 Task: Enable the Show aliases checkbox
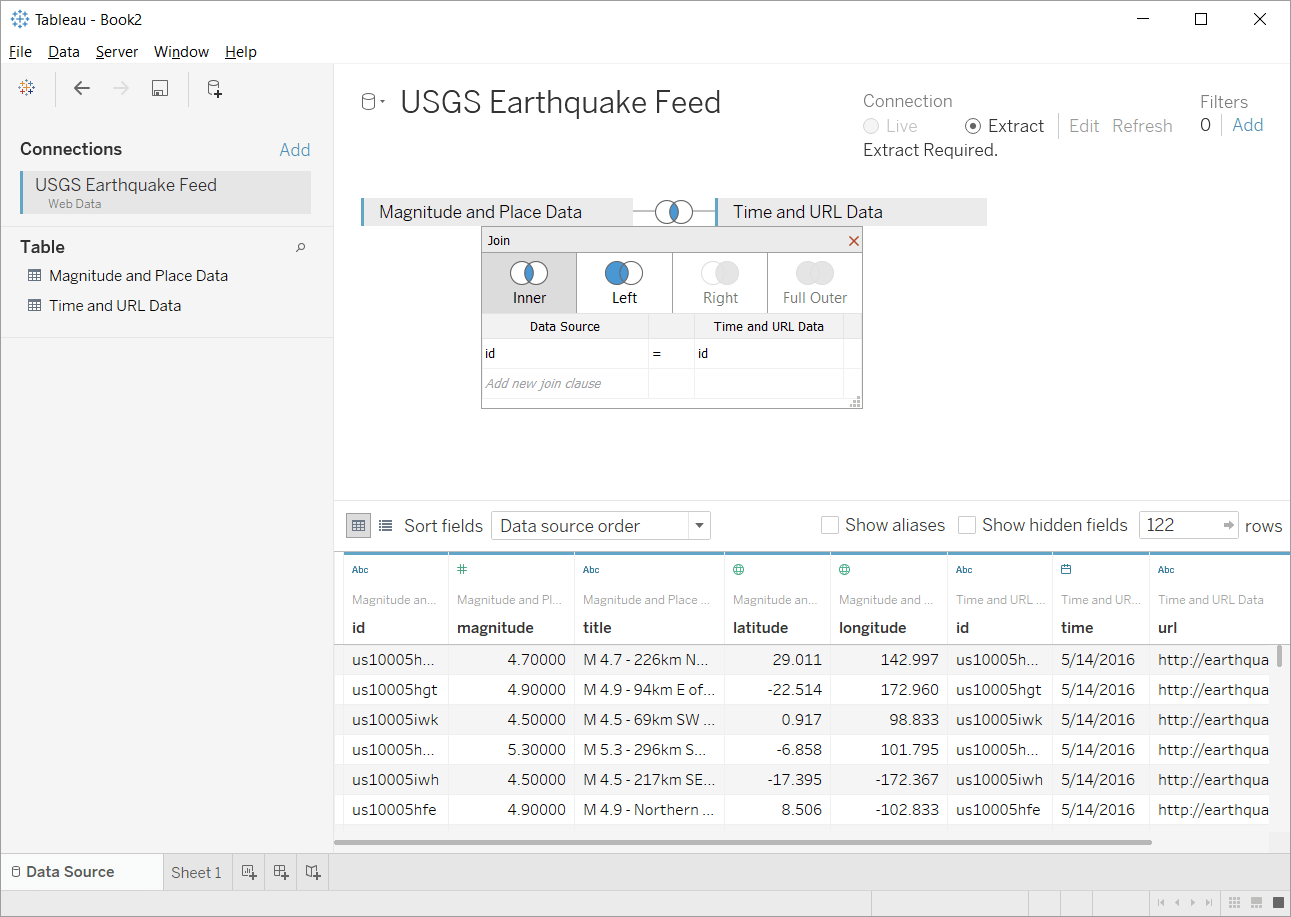[829, 524]
